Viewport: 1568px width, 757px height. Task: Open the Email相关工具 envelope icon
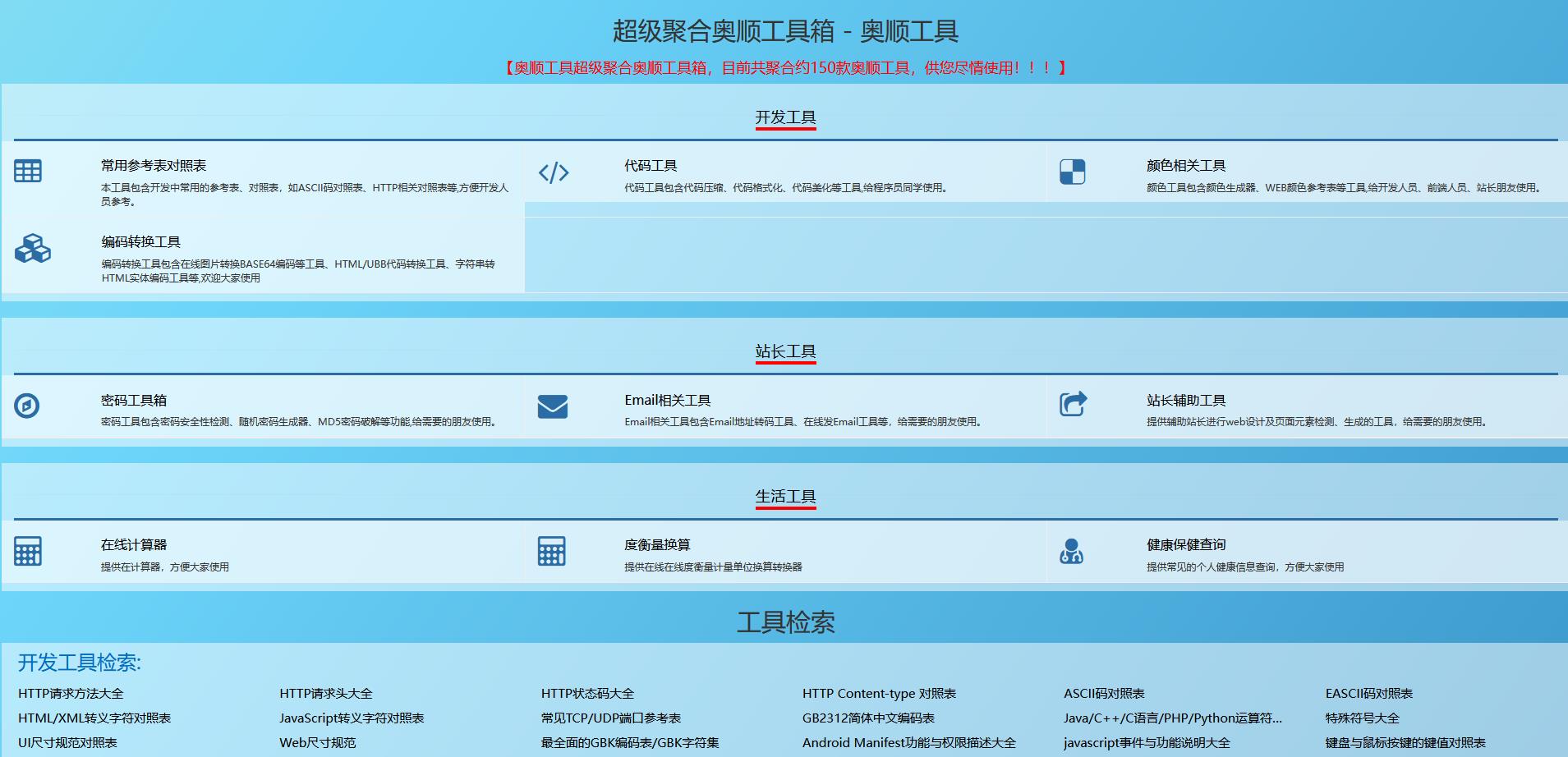551,406
